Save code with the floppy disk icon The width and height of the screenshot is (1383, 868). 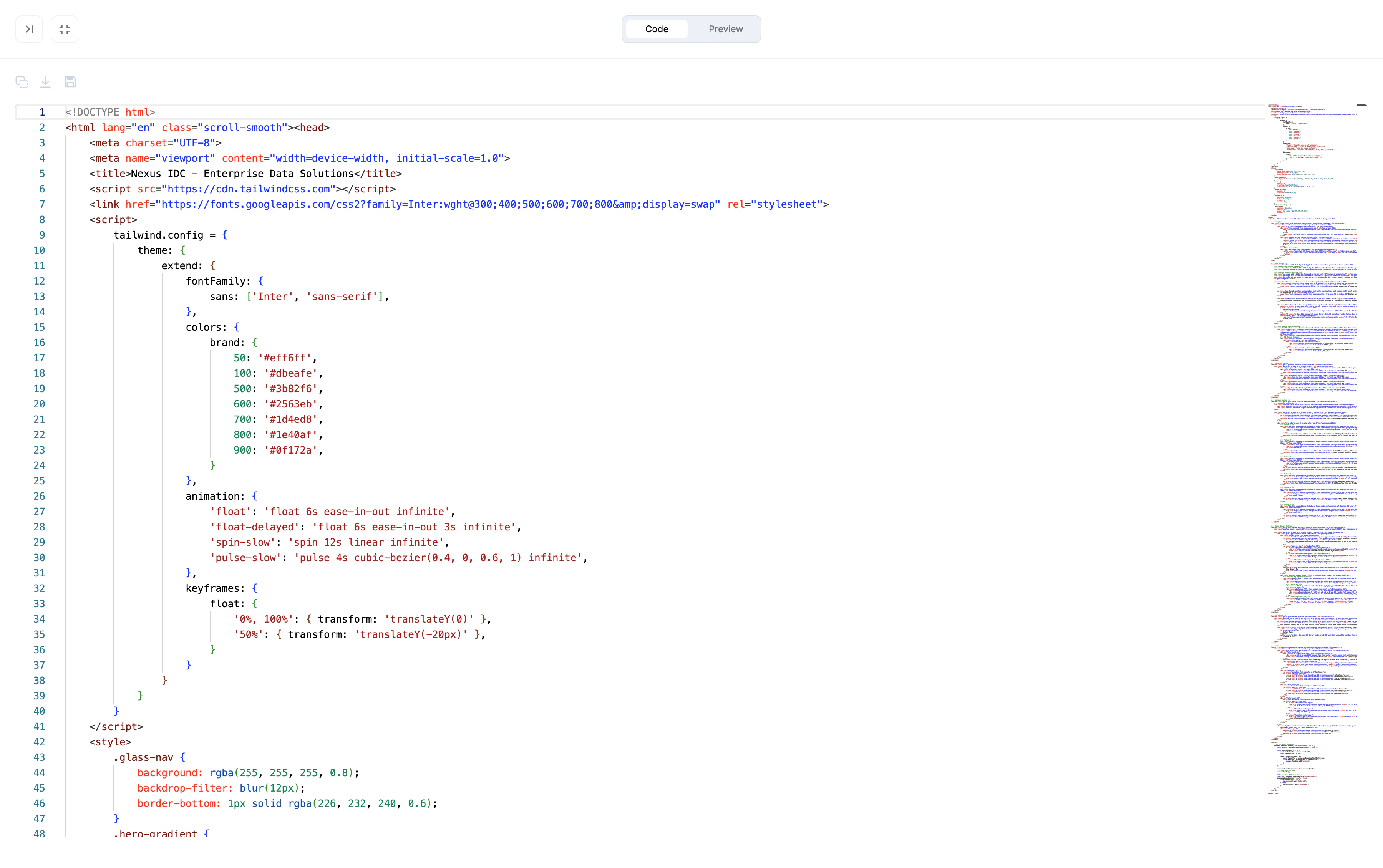coord(70,82)
